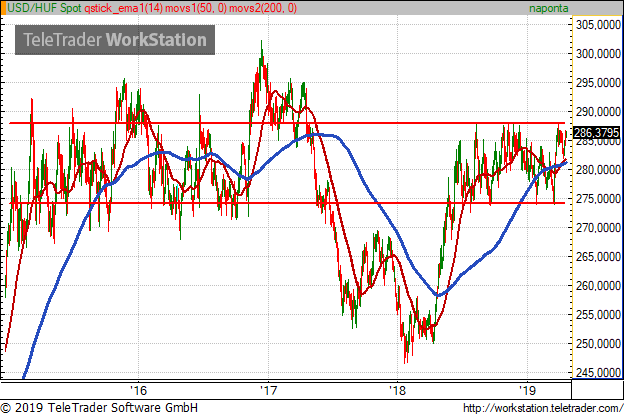Click the 270,0000 price axis label

[598, 228]
